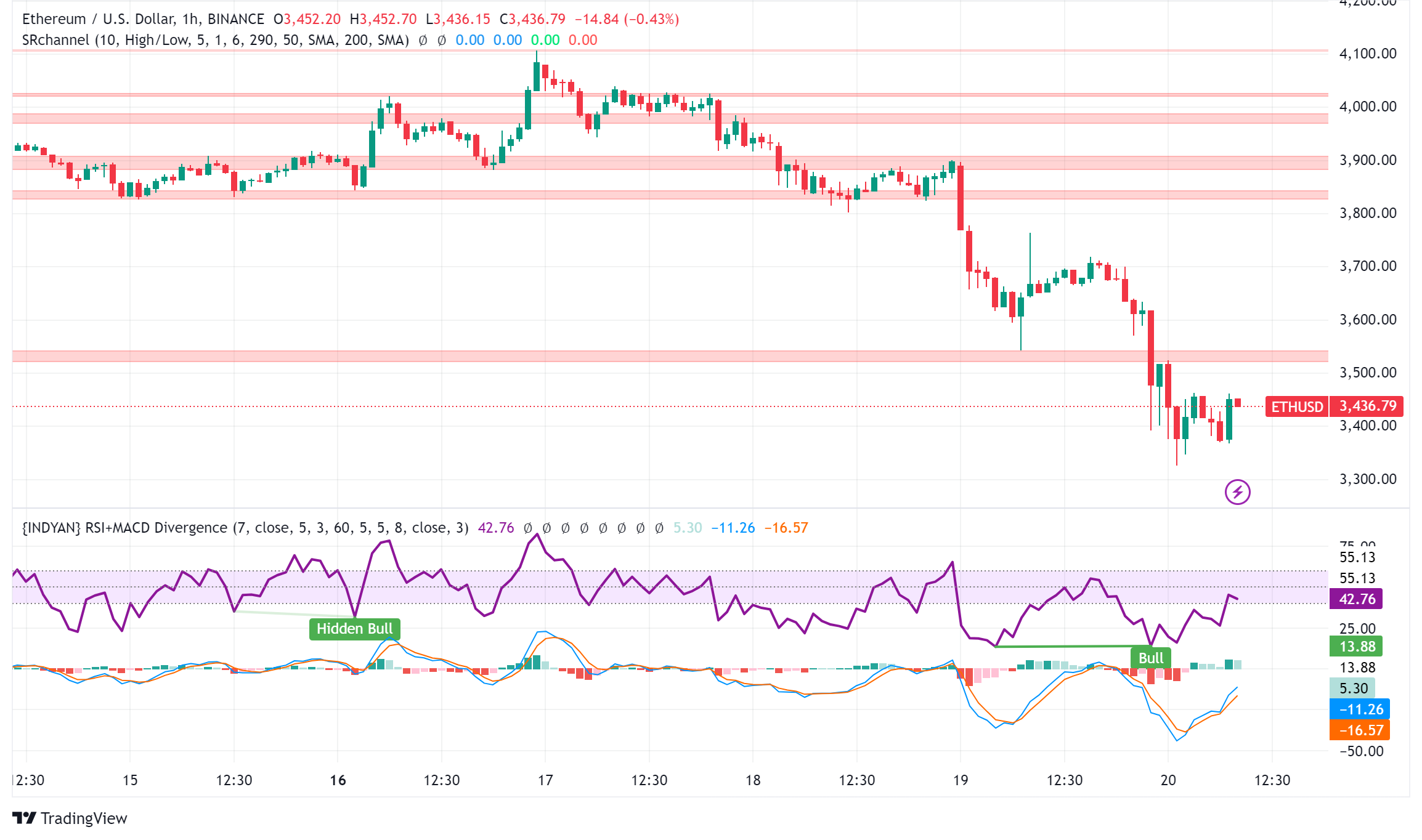Click the date label 19 on time axis
Viewport: 1422px width, 840px height.
pos(961,780)
